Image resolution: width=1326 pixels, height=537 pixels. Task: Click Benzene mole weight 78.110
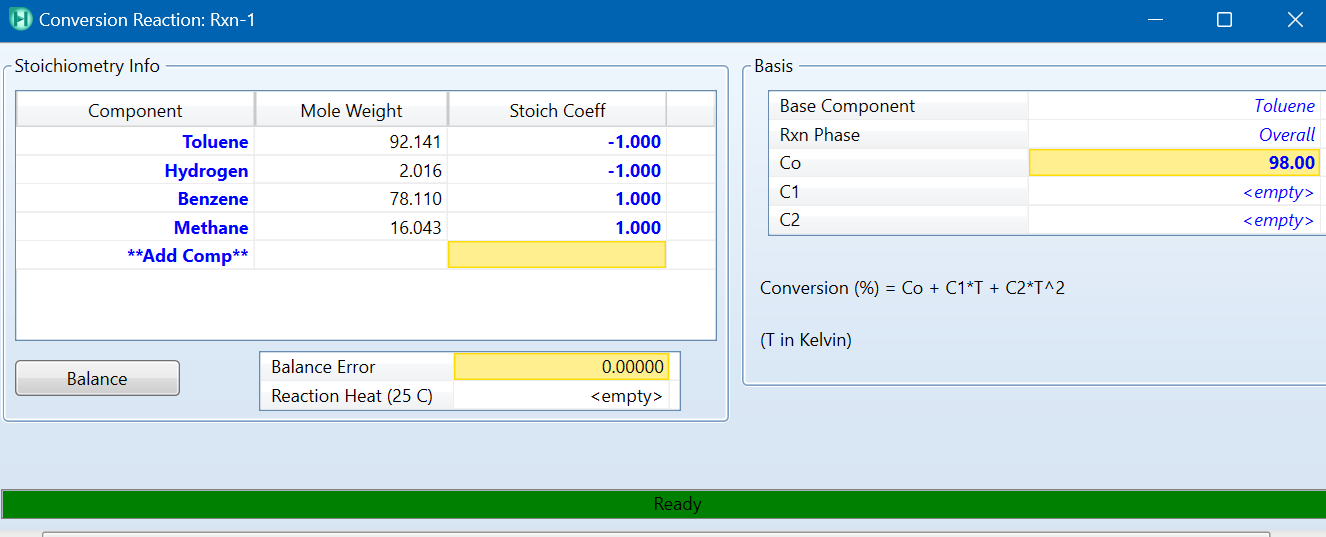[352, 199]
